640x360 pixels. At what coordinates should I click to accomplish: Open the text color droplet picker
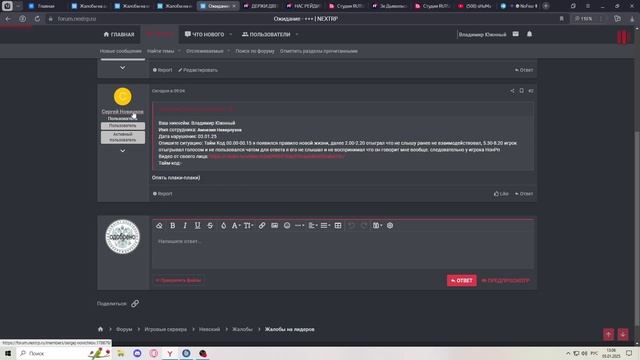coord(223,225)
